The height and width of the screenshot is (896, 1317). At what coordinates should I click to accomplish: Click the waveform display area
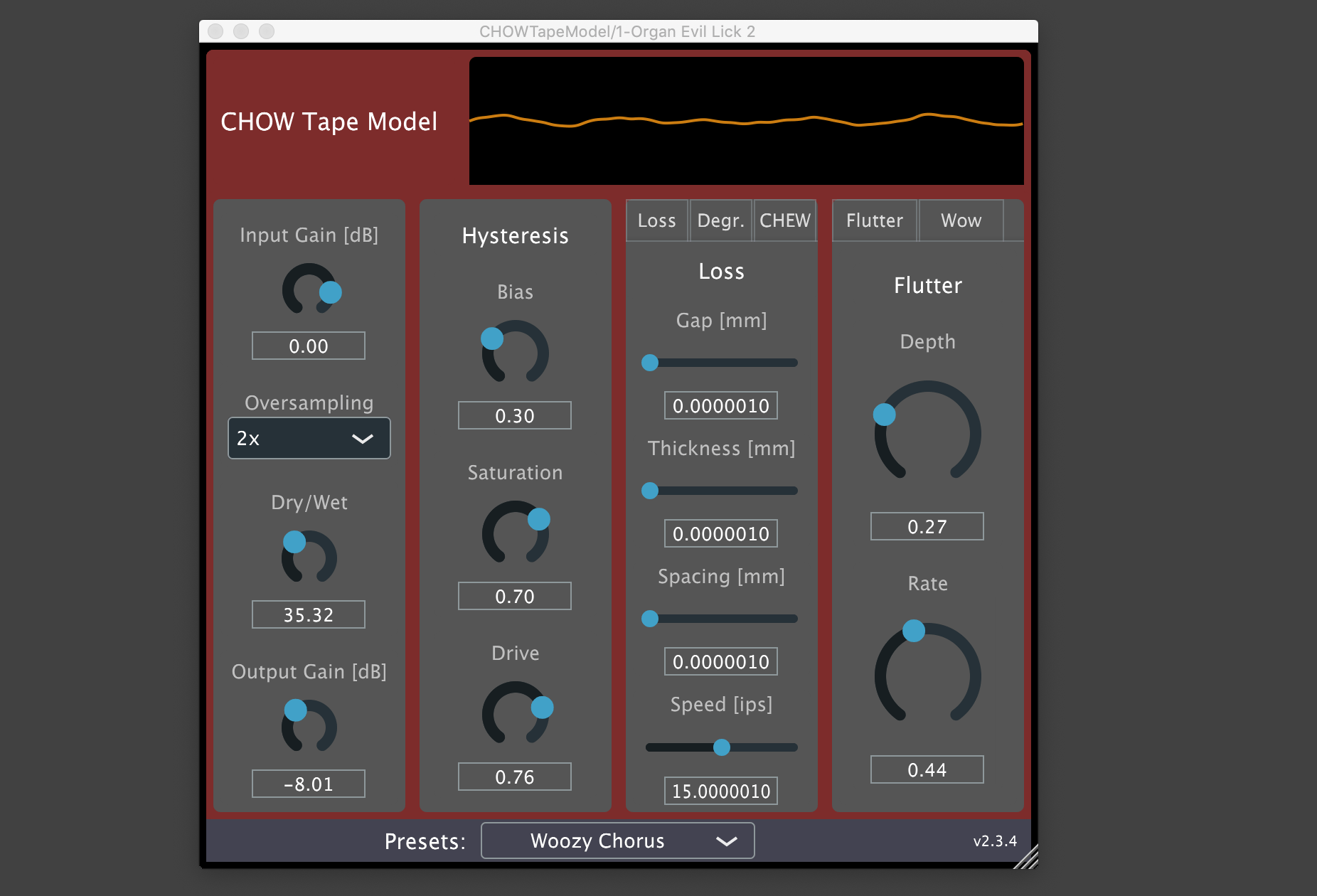[x=745, y=121]
